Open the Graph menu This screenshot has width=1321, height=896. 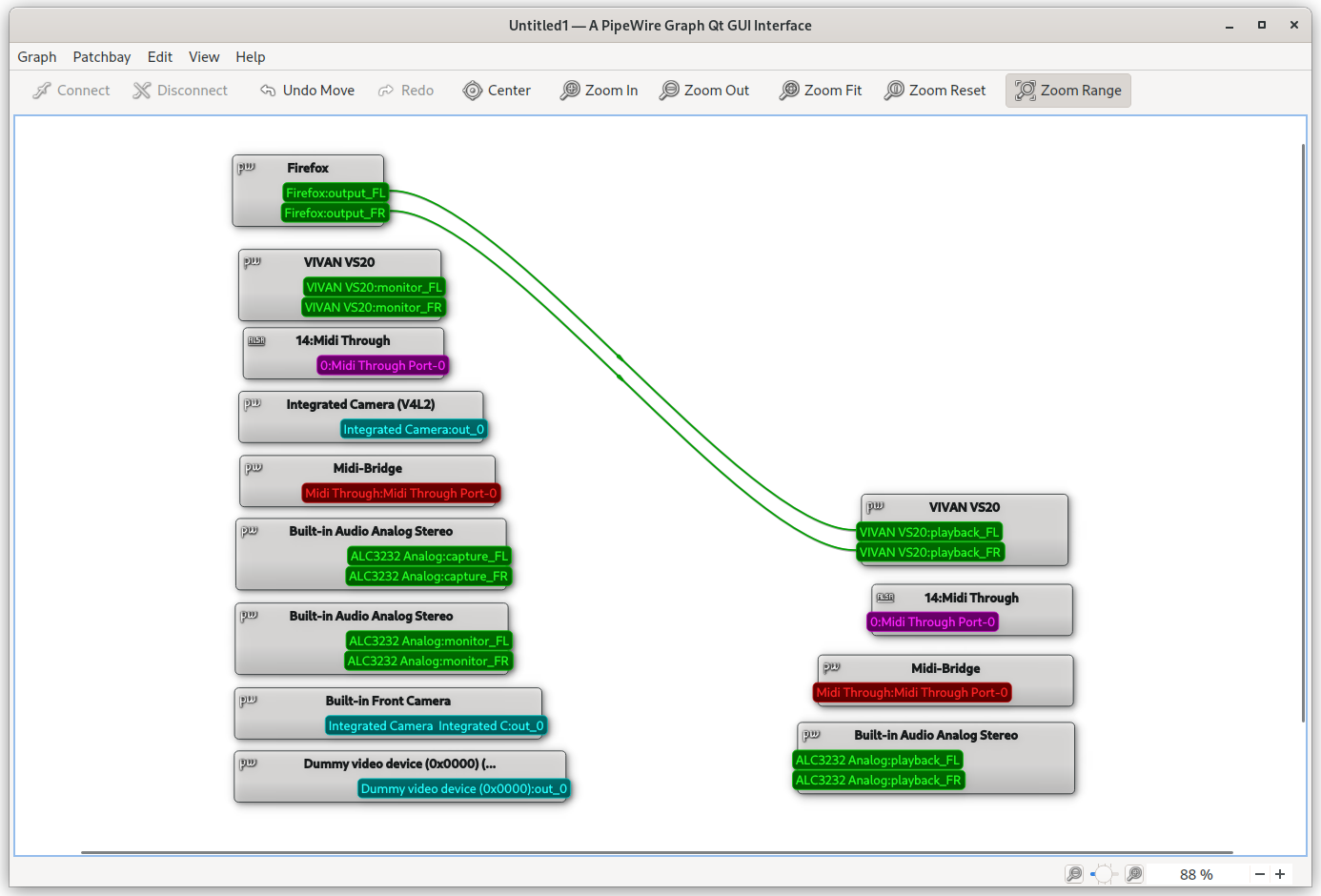[37, 57]
